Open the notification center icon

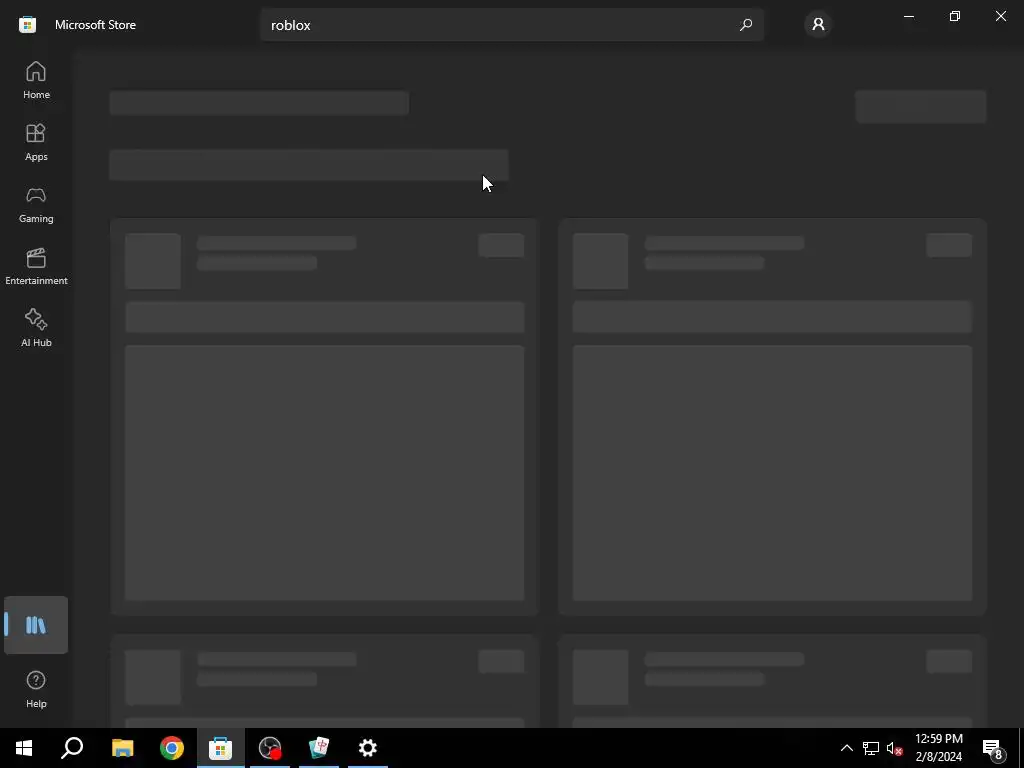tap(993, 748)
